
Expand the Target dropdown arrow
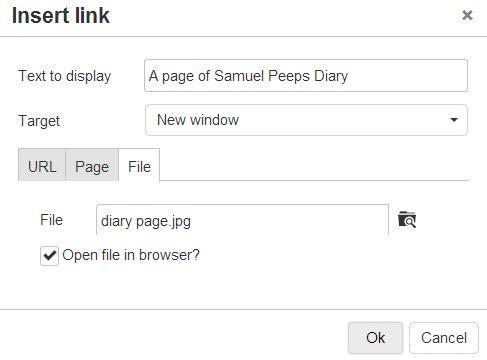tap(454, 120)
